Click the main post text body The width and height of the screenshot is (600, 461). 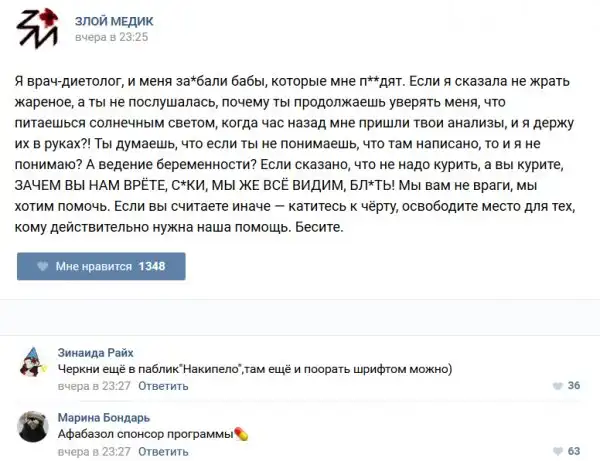point(300,154)
